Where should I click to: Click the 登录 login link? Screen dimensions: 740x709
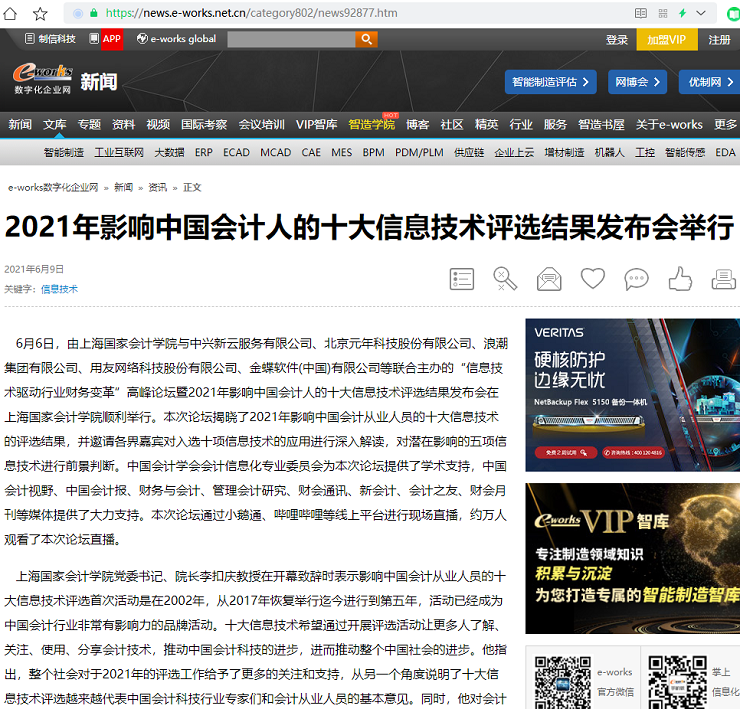click(617, 39)
